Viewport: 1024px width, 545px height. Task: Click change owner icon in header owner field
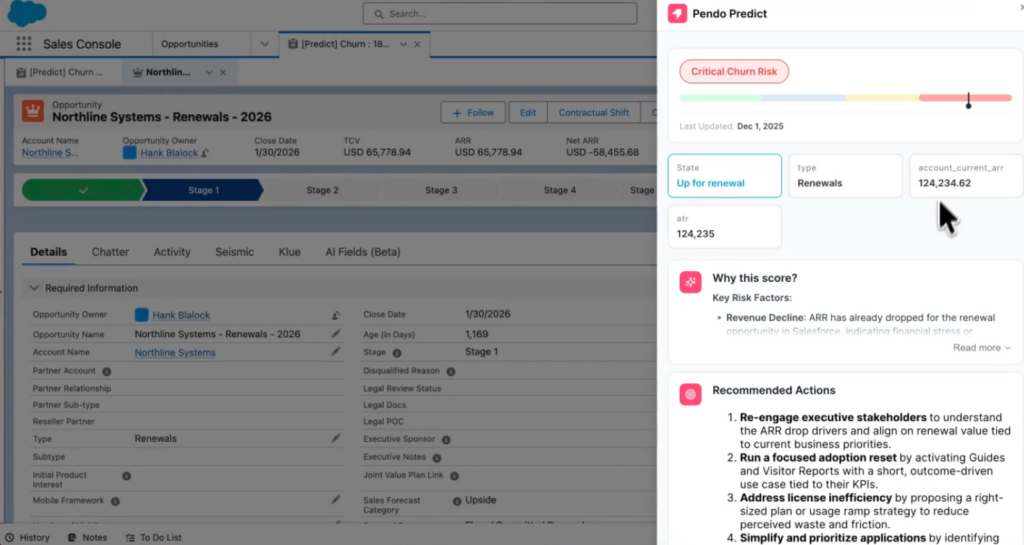pos(205,153)
